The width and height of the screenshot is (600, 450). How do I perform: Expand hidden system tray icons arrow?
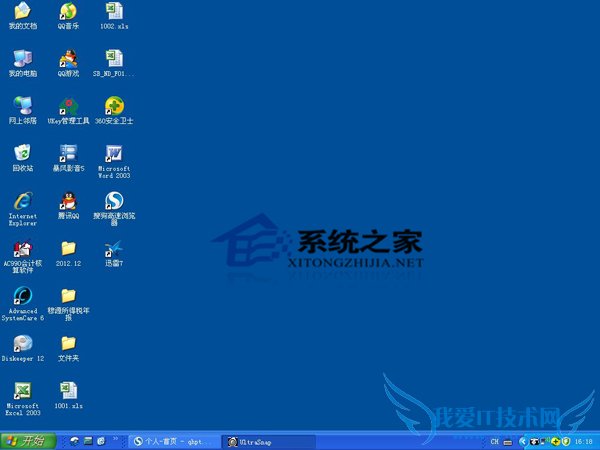coord(522,442)
